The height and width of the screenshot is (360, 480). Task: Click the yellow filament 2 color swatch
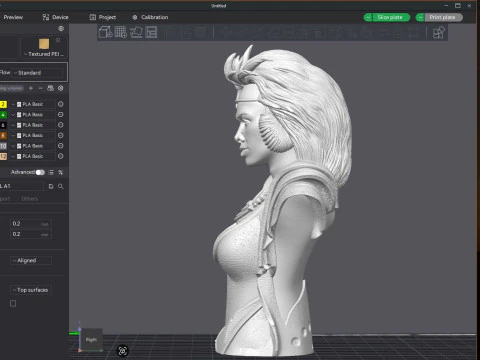[x=3, y=104]
